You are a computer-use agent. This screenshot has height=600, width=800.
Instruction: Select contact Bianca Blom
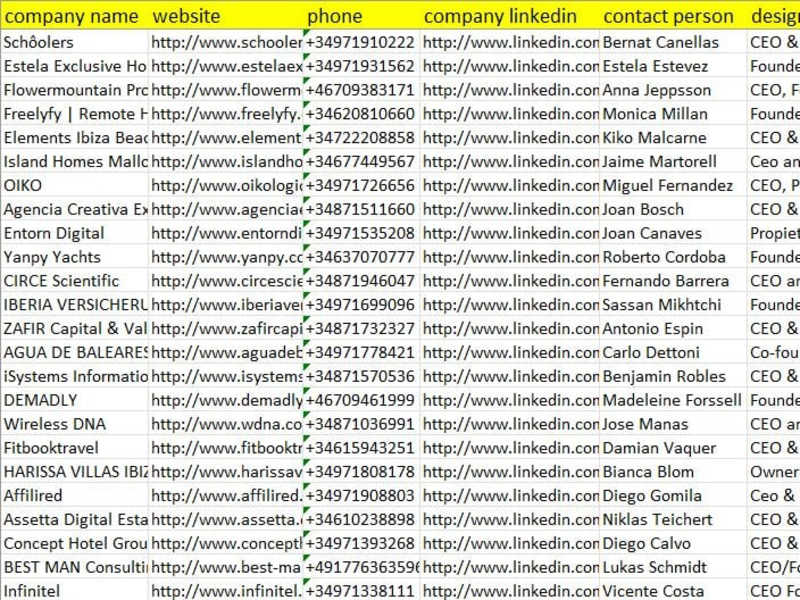click(x=673, y=472)
